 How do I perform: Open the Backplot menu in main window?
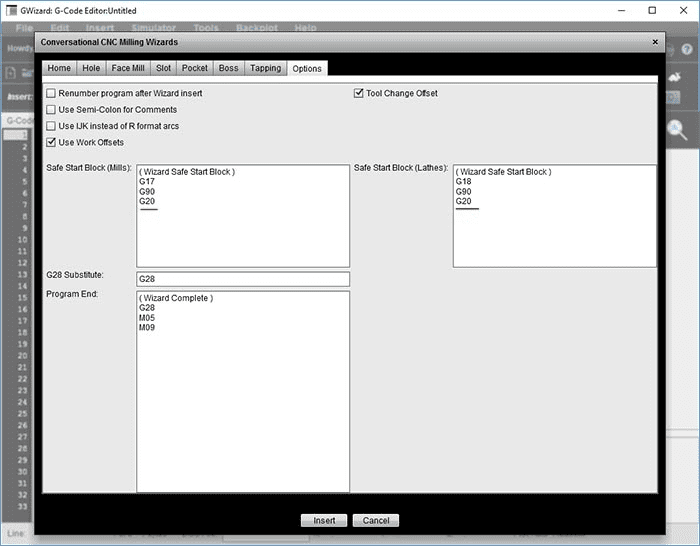(257, 28)
